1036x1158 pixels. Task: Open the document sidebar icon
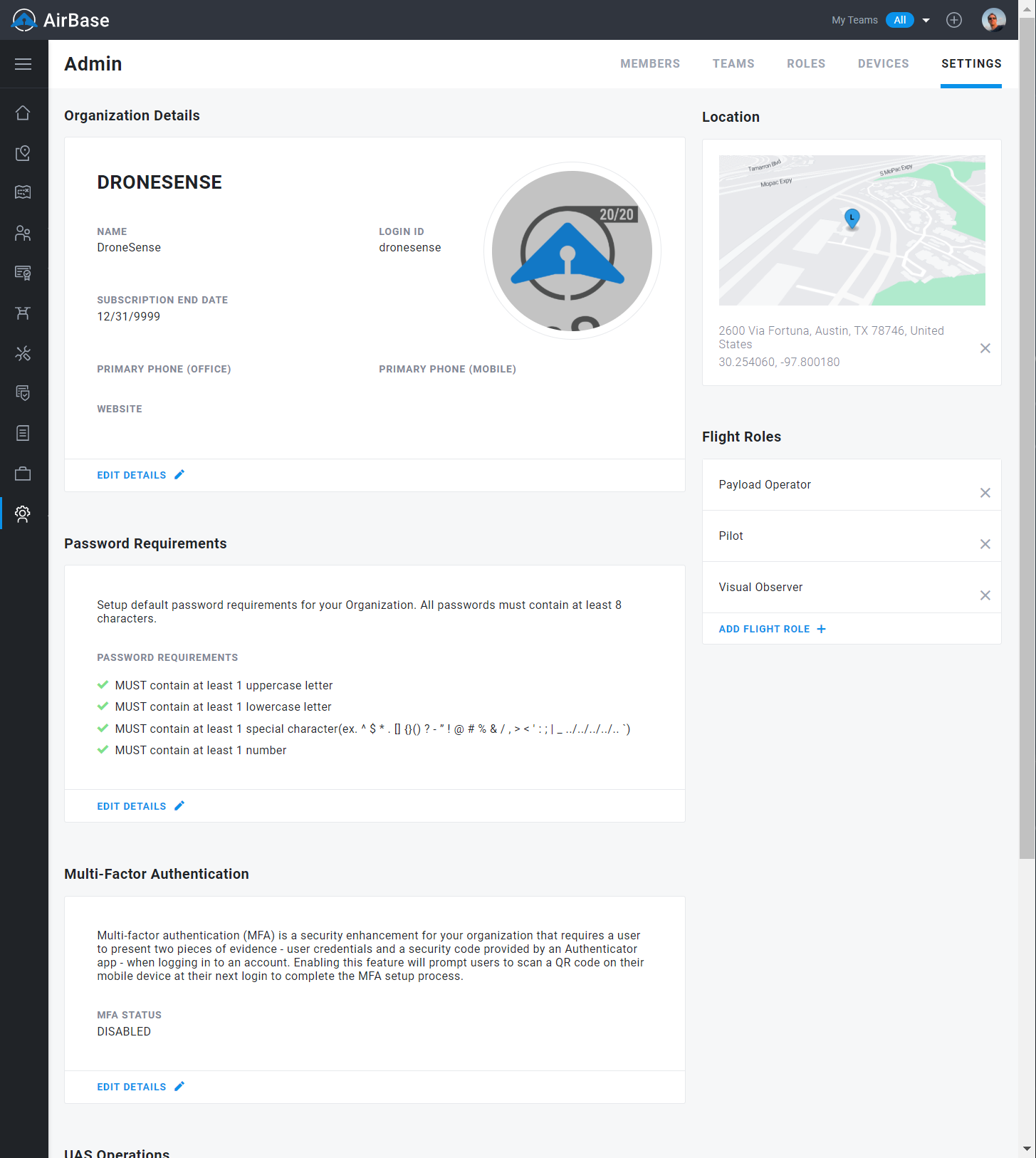tap(23, 433)
